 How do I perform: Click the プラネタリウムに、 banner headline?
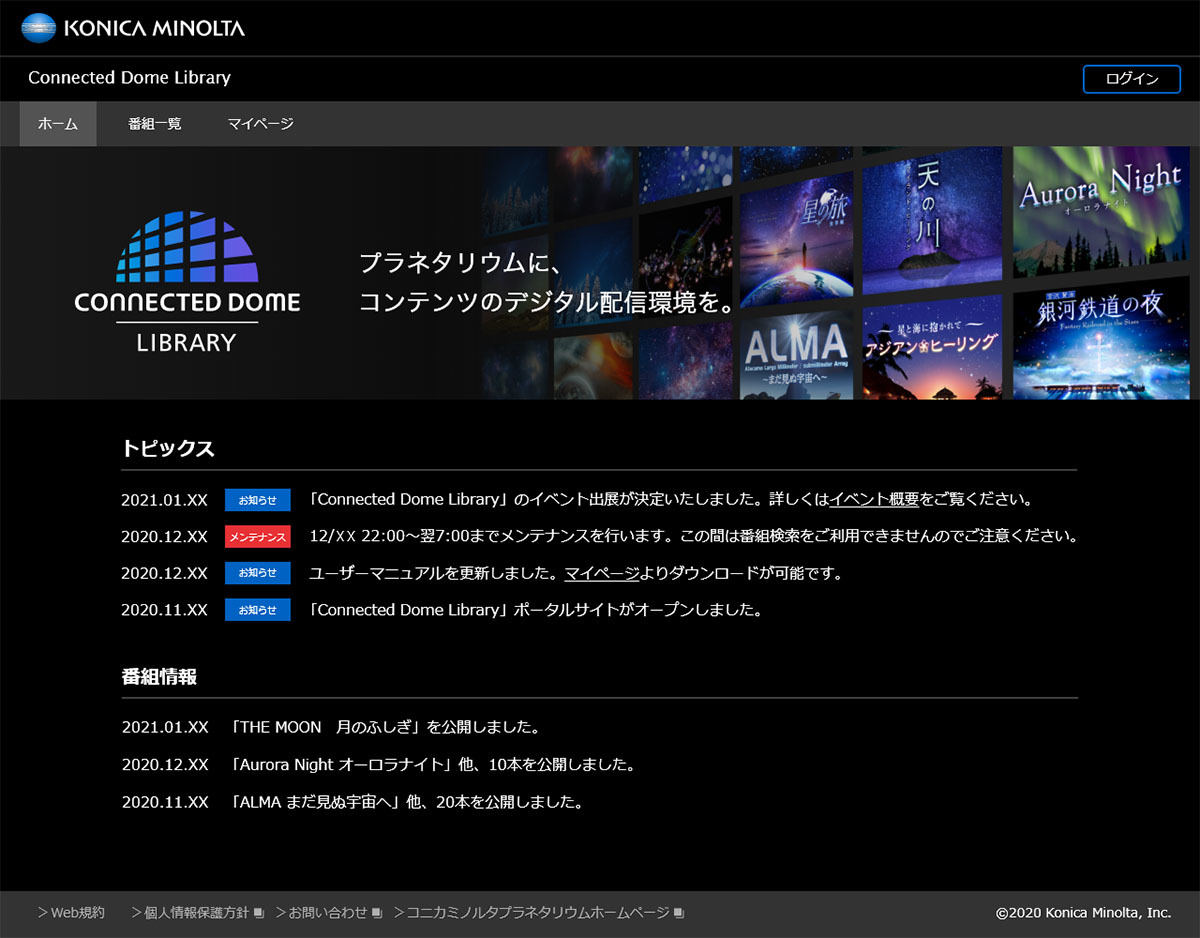click(x=462, y=263)
